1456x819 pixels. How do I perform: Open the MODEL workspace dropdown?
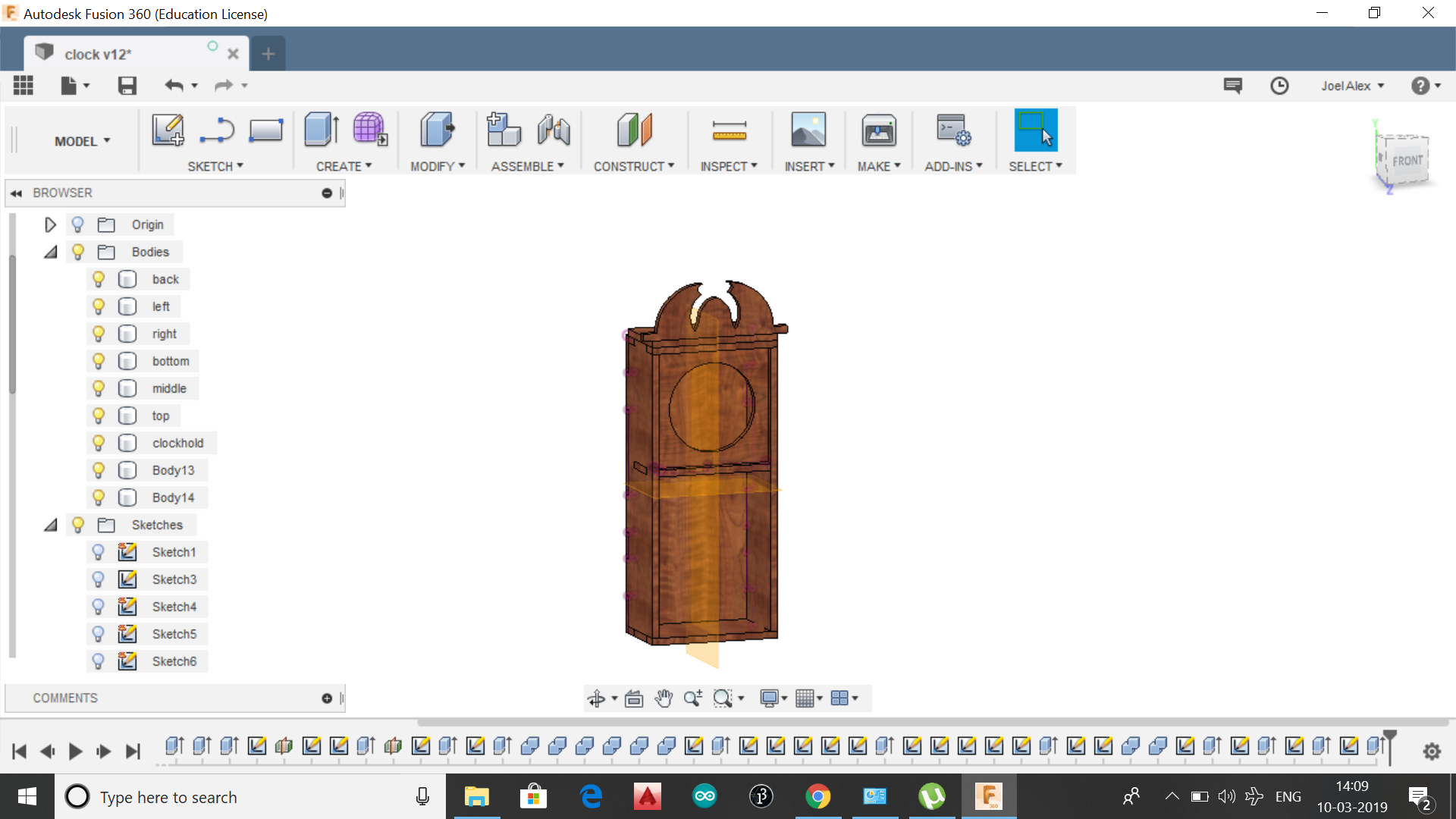(x=82, y=141)
